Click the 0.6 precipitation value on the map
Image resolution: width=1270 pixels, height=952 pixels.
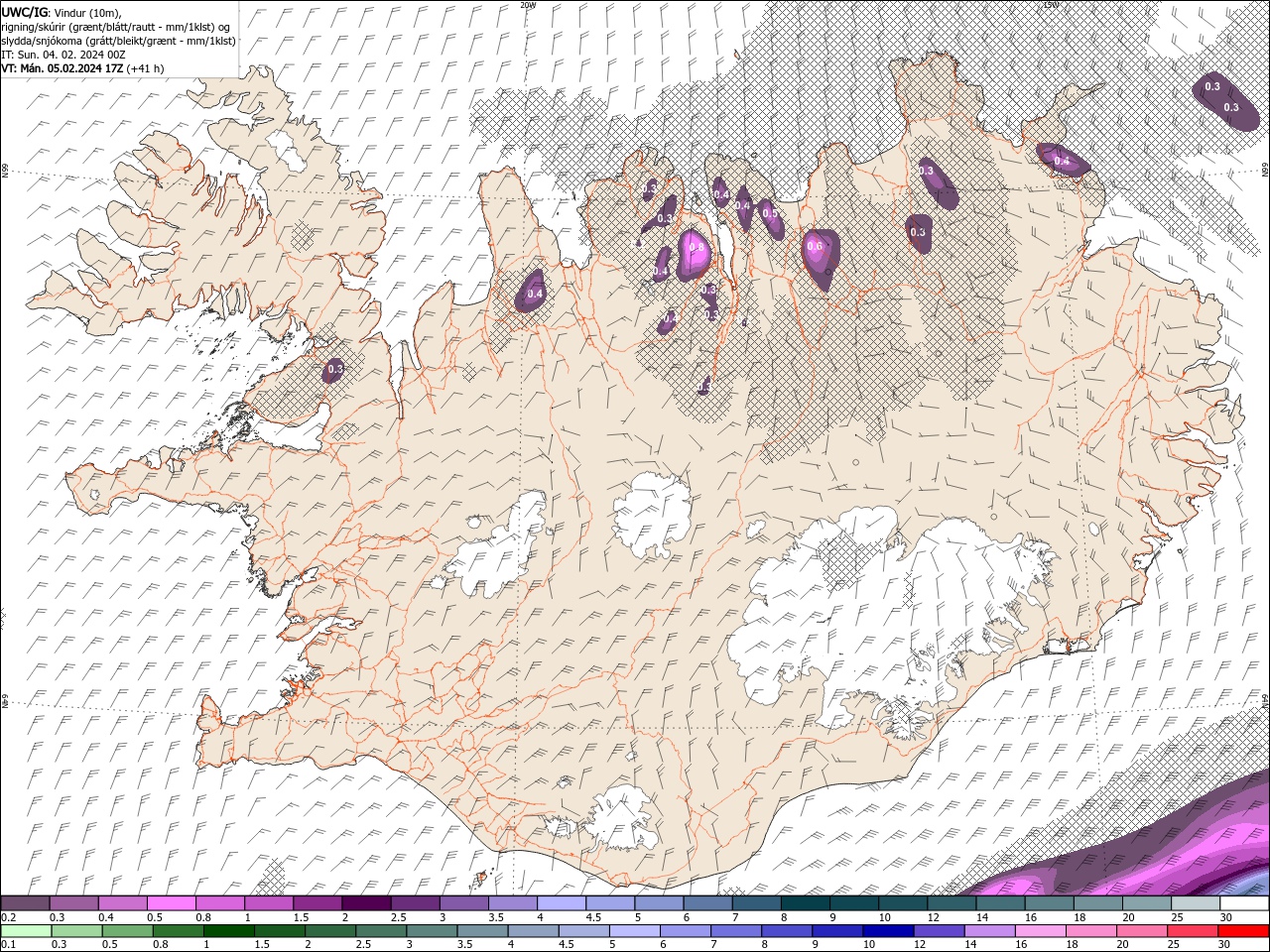coord(816,246)
